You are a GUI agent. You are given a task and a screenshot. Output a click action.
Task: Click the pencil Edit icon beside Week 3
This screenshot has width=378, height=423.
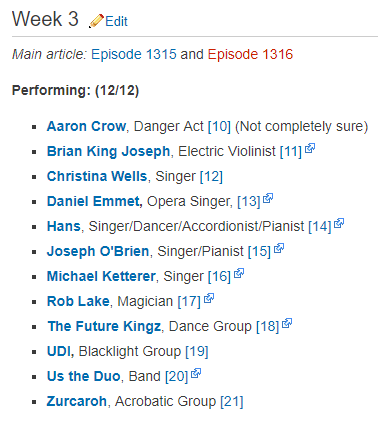tap(96, 21)
